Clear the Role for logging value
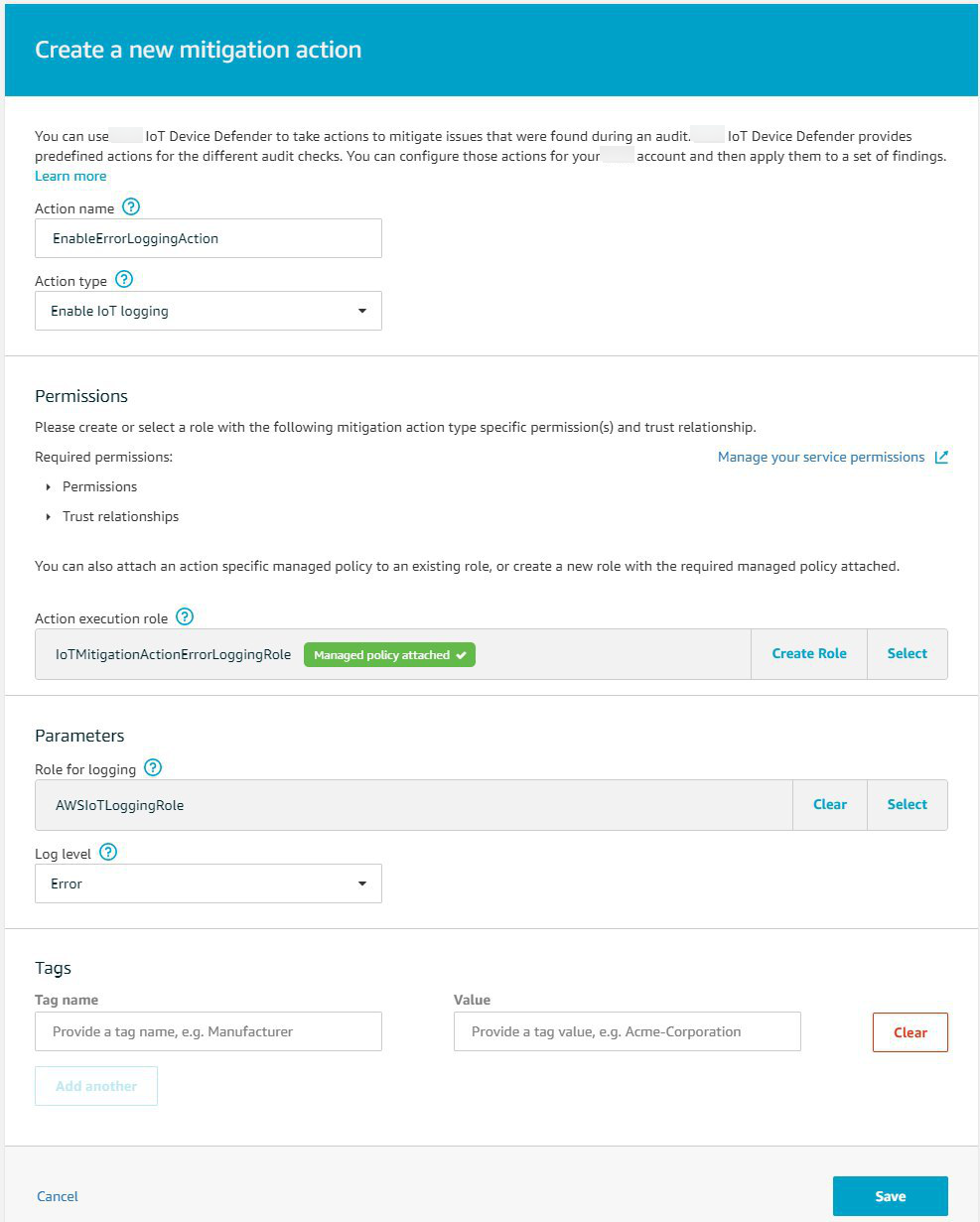This screenshot has width=980, height=1222. coord(830,805)
